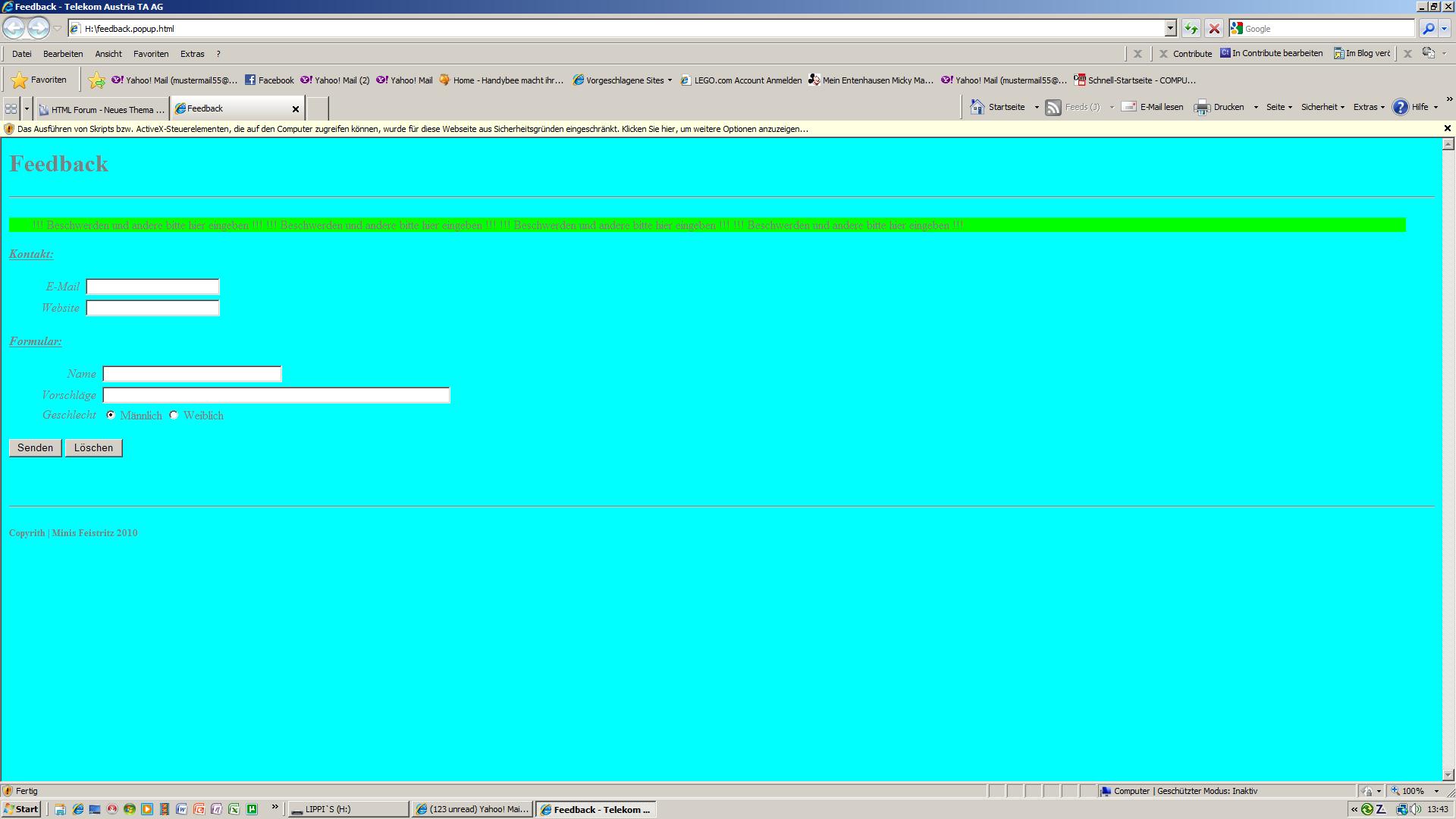This screenshot has height=819, width=1456.
Task: Click into the E-Mail input field
Action: (x=152, y=287)
